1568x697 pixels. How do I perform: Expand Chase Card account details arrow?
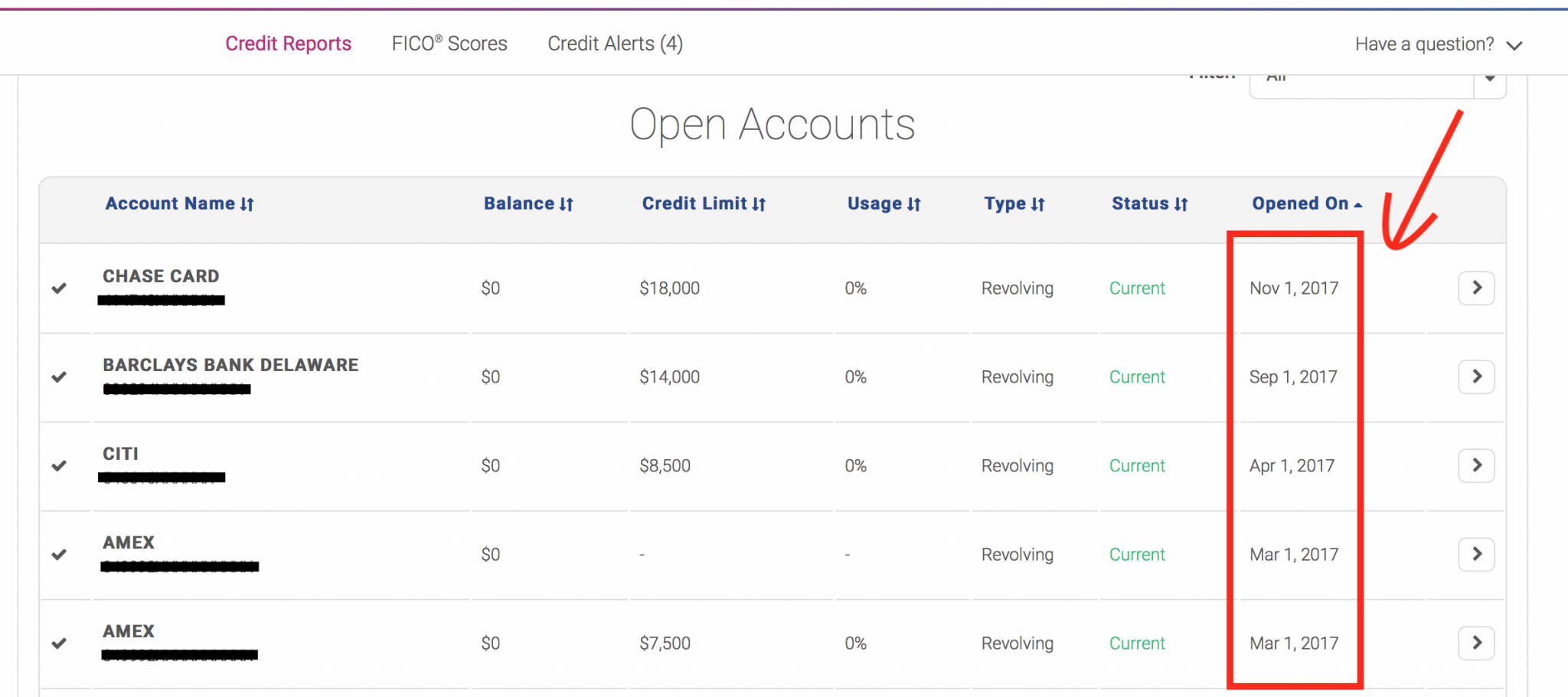point(1476,288)
